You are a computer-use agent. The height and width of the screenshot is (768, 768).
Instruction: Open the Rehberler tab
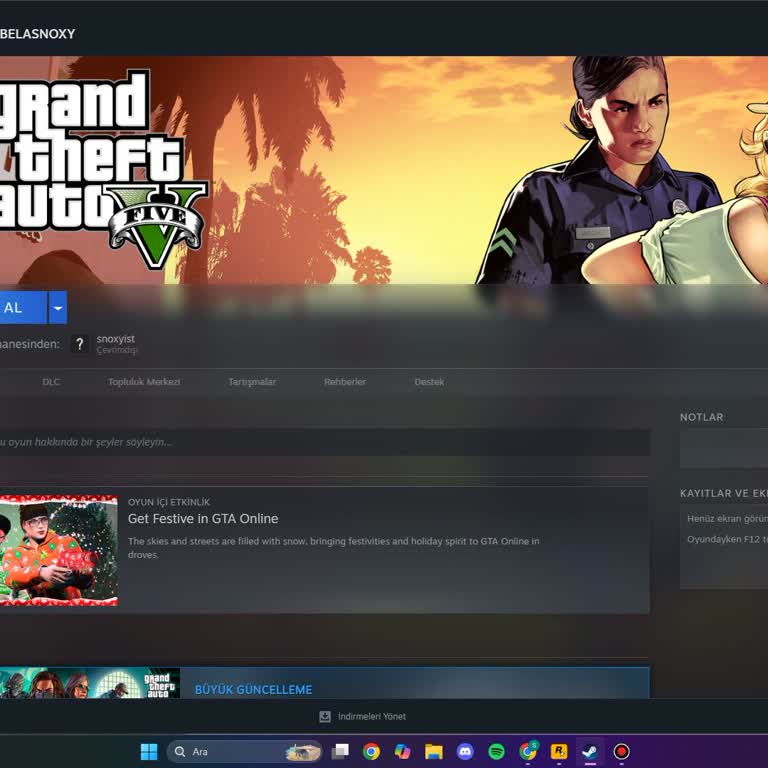click(x=345, y=382)
